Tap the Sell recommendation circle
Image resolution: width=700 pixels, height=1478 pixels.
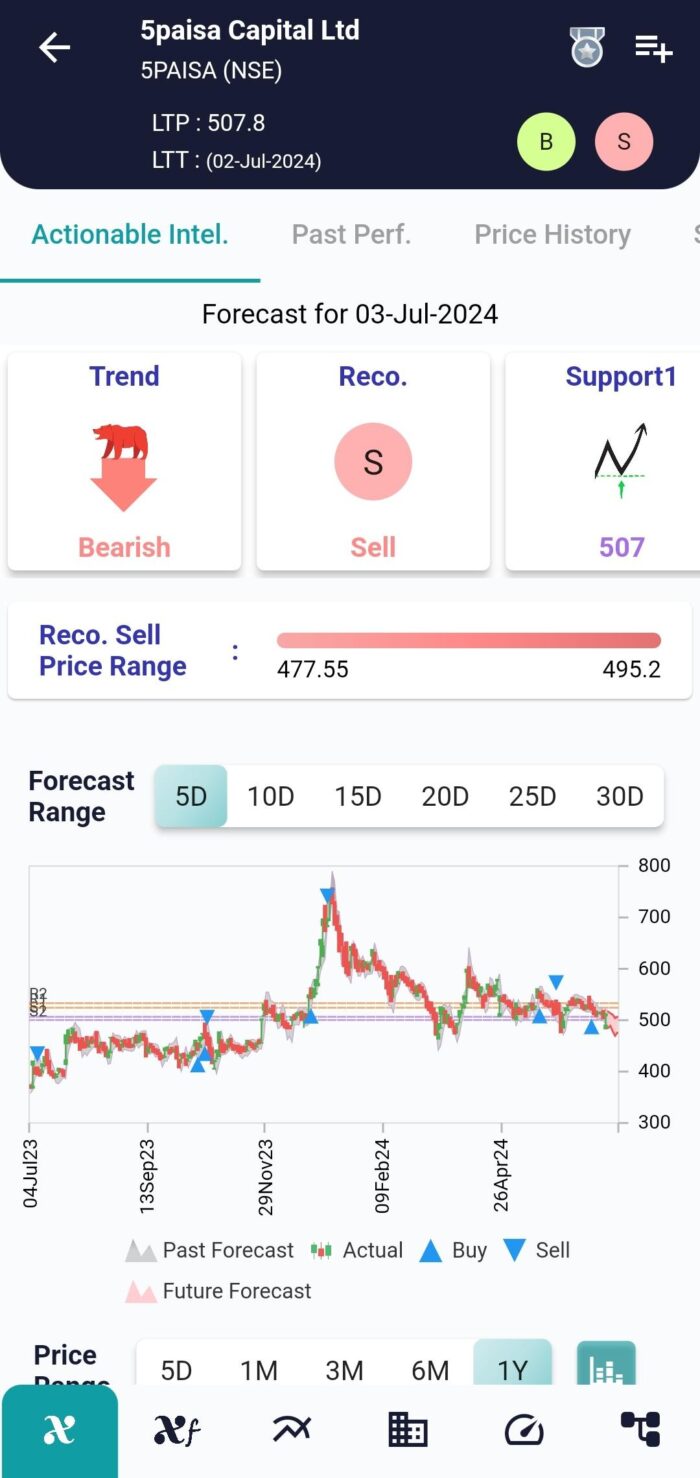[373, 461]
